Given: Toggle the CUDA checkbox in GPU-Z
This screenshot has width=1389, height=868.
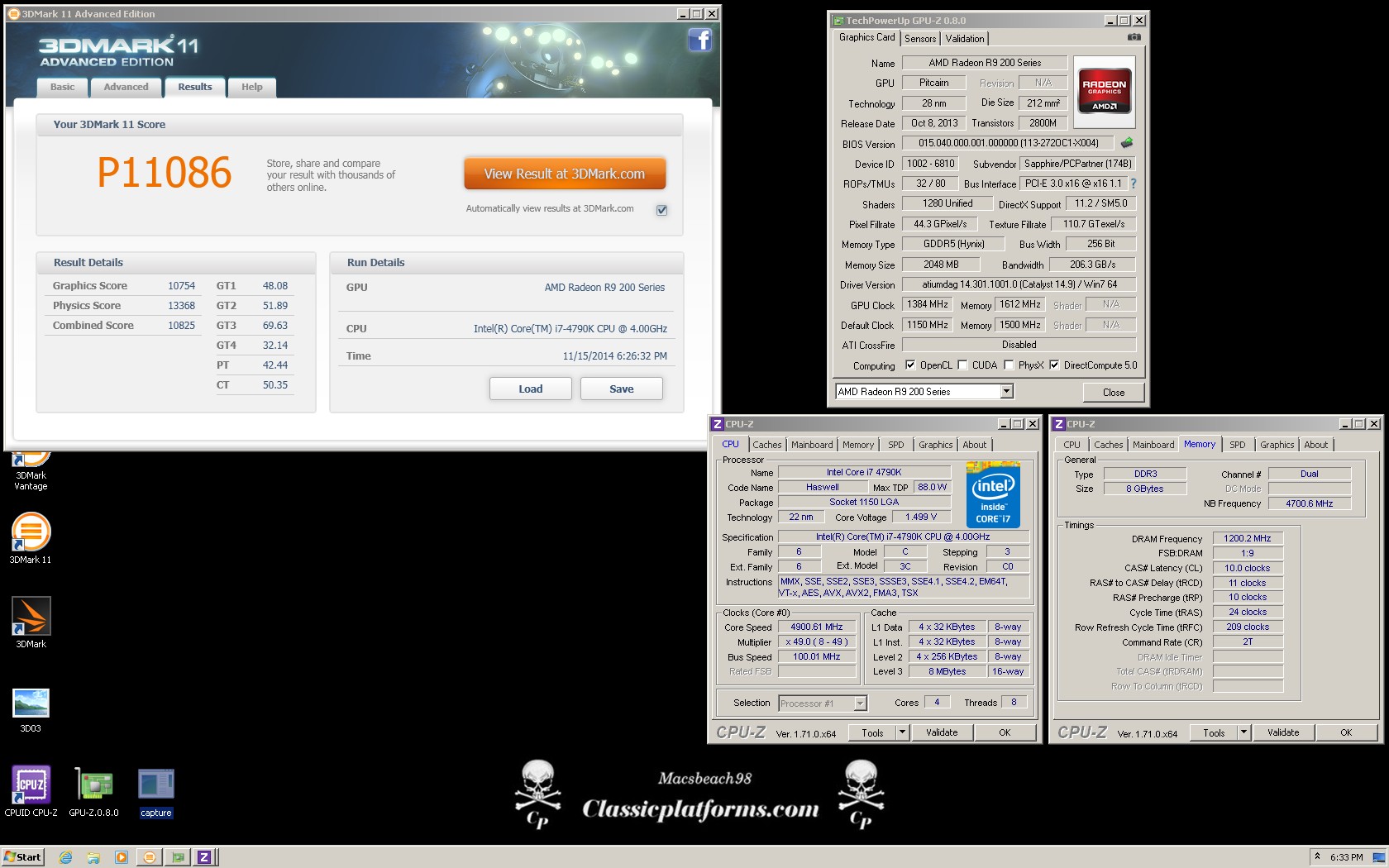Looking at the screenshot, I should [x=962, y=365].
